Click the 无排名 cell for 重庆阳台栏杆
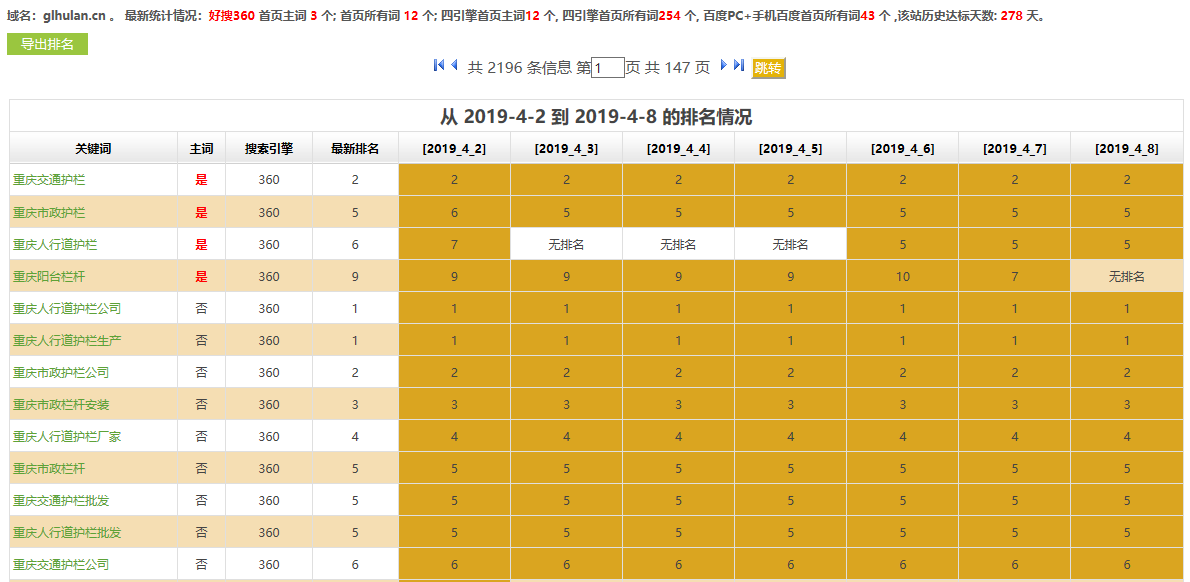Screen dimensions: 1190x582 (x=1127, y=275)
